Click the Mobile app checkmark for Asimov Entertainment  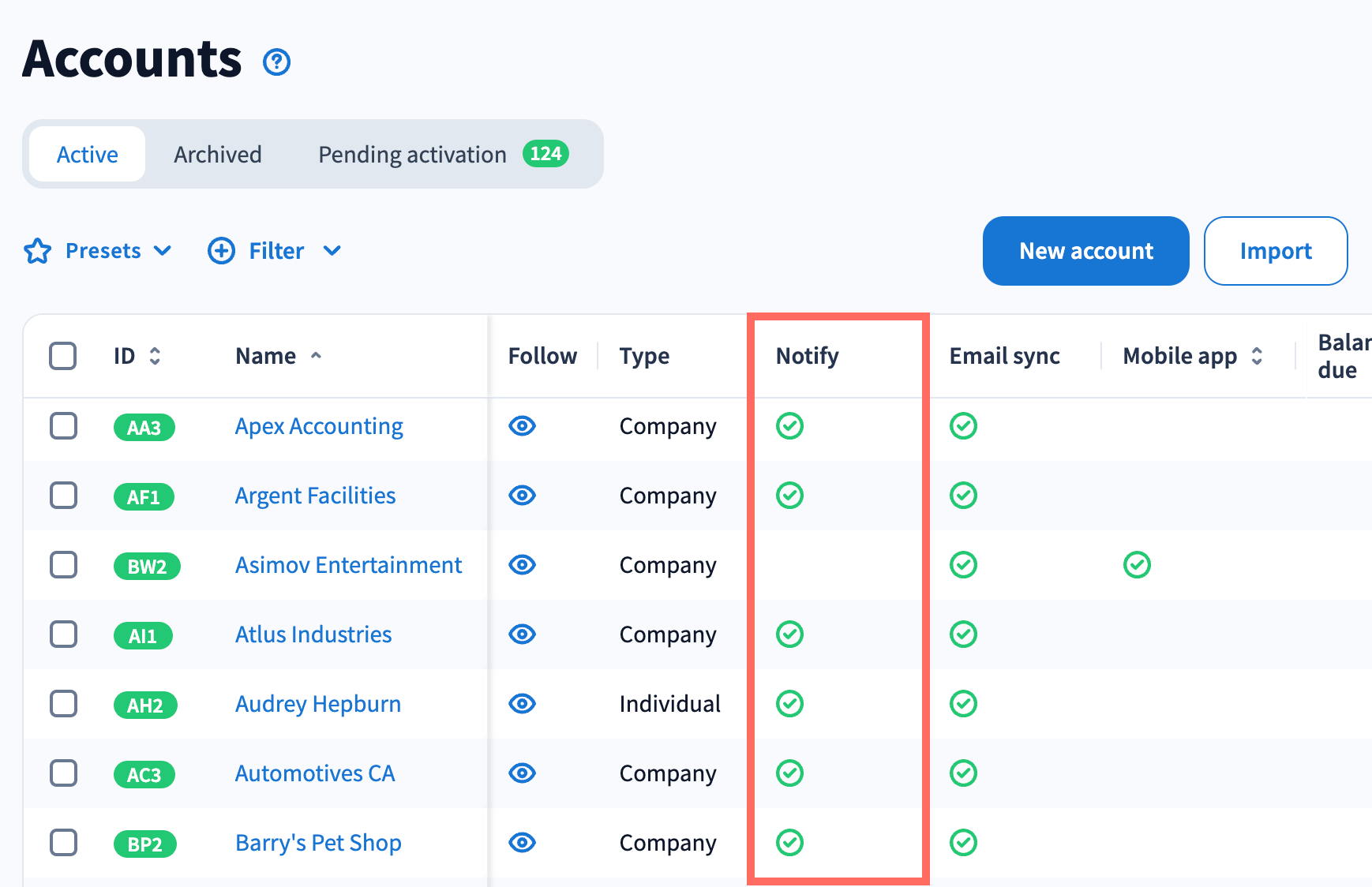point(1137,565)
